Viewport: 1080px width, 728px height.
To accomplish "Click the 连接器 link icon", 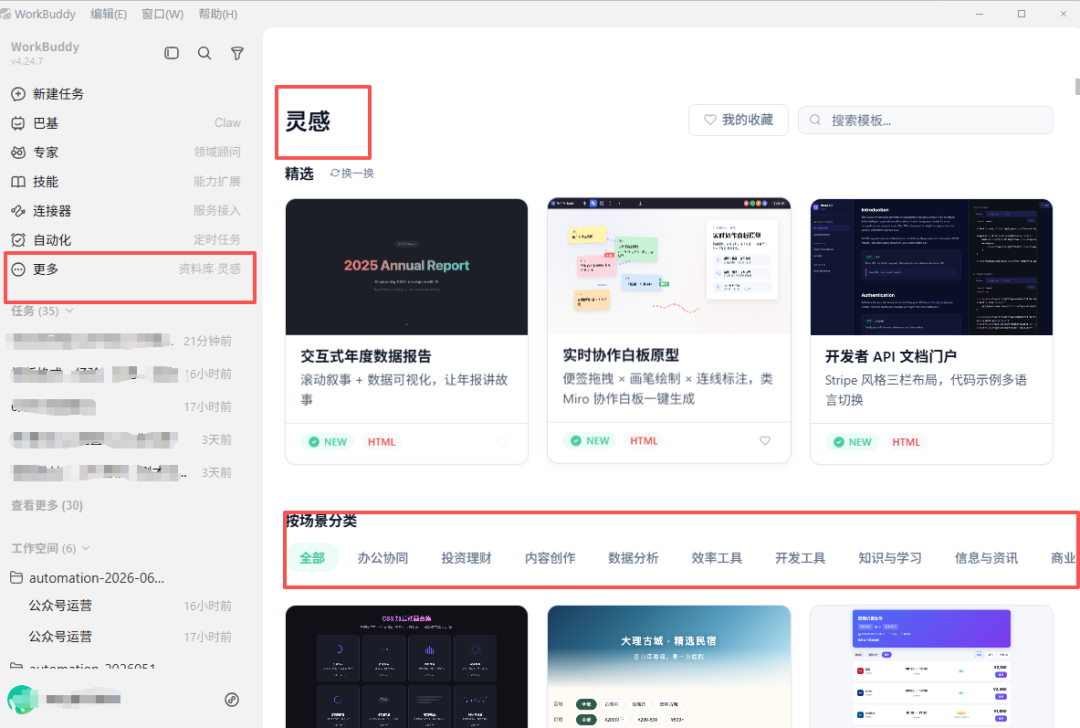I will click(19, 211).
